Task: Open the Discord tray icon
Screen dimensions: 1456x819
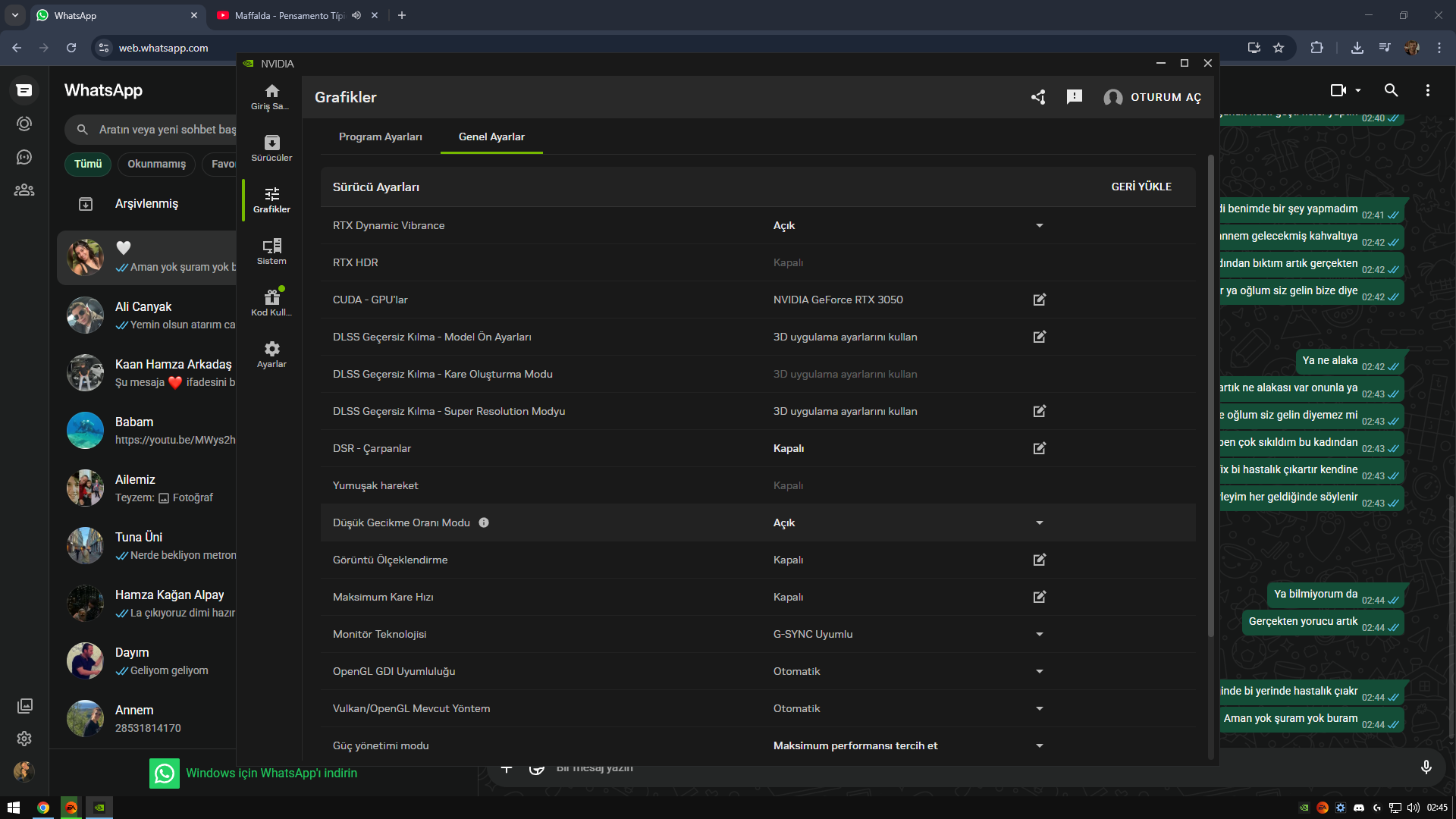Action: click(1359, 808)
